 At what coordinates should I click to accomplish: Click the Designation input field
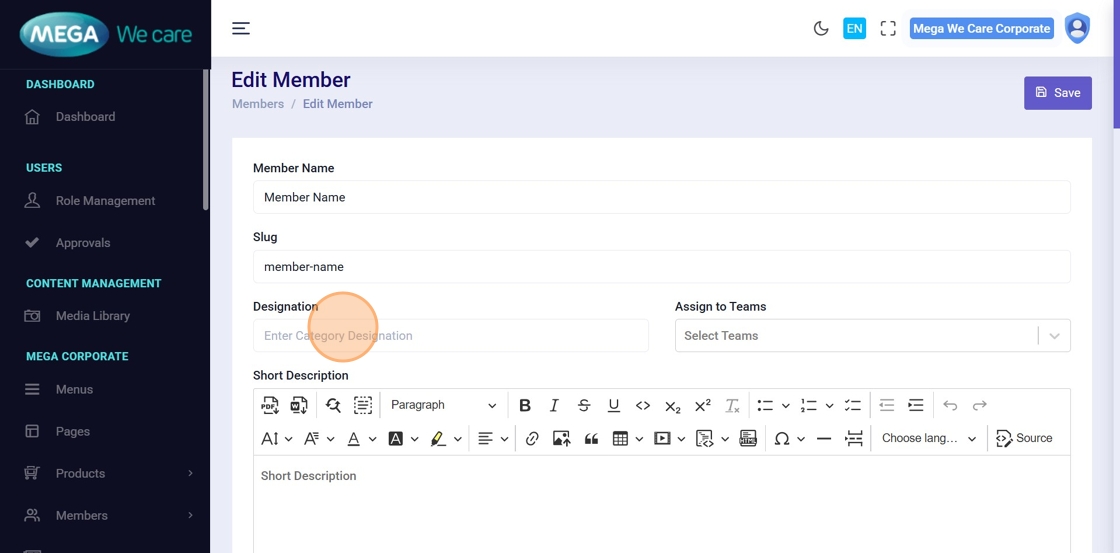pos(450,336)
